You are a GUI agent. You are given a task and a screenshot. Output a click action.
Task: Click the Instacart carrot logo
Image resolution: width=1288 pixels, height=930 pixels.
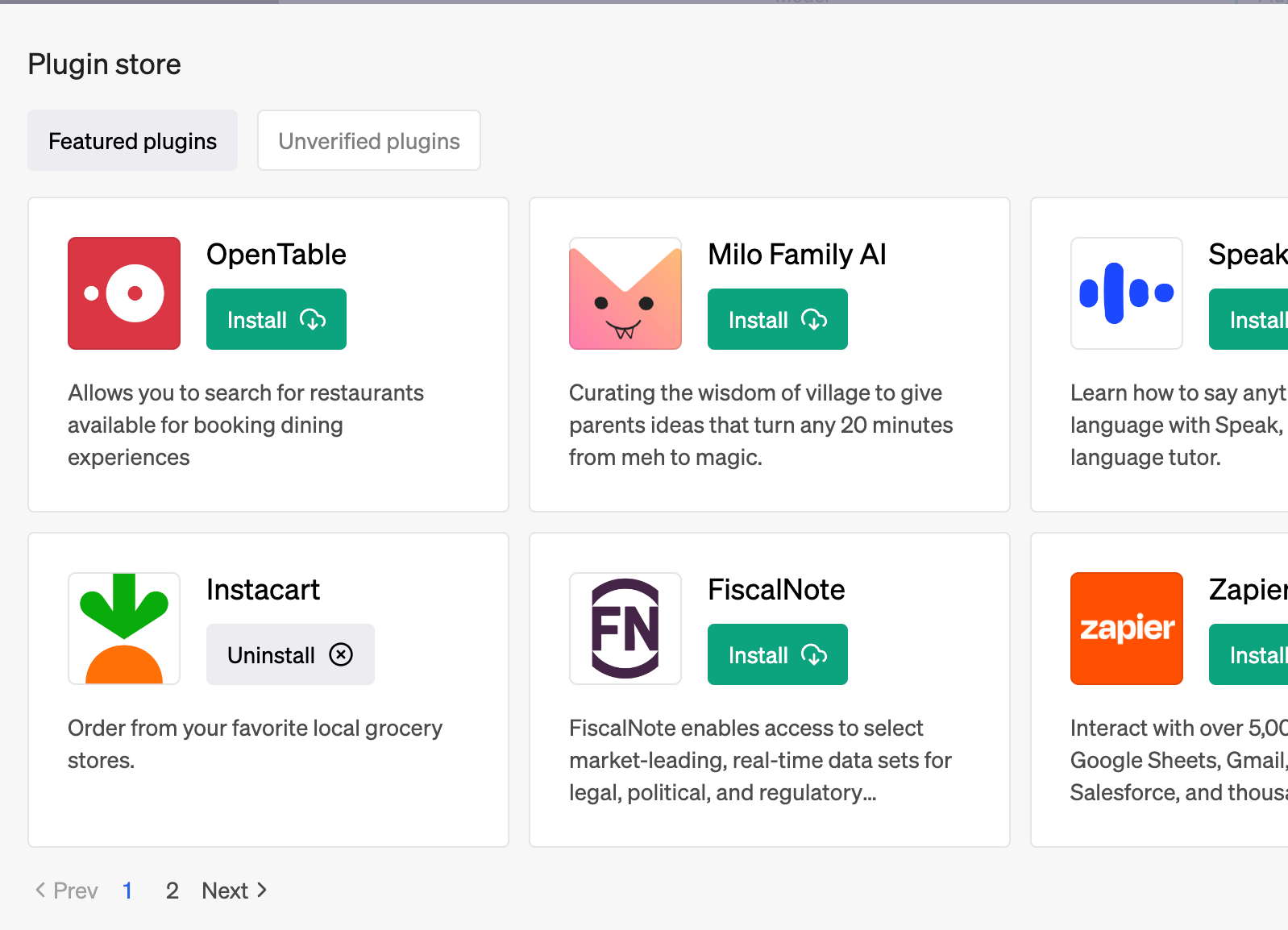coord(124,629)
